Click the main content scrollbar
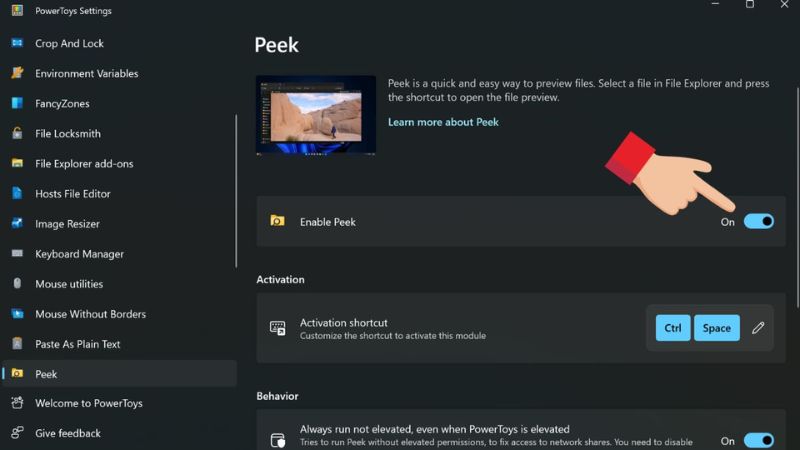The height and width of the screenshot is (450, 800). pos(797,197)
